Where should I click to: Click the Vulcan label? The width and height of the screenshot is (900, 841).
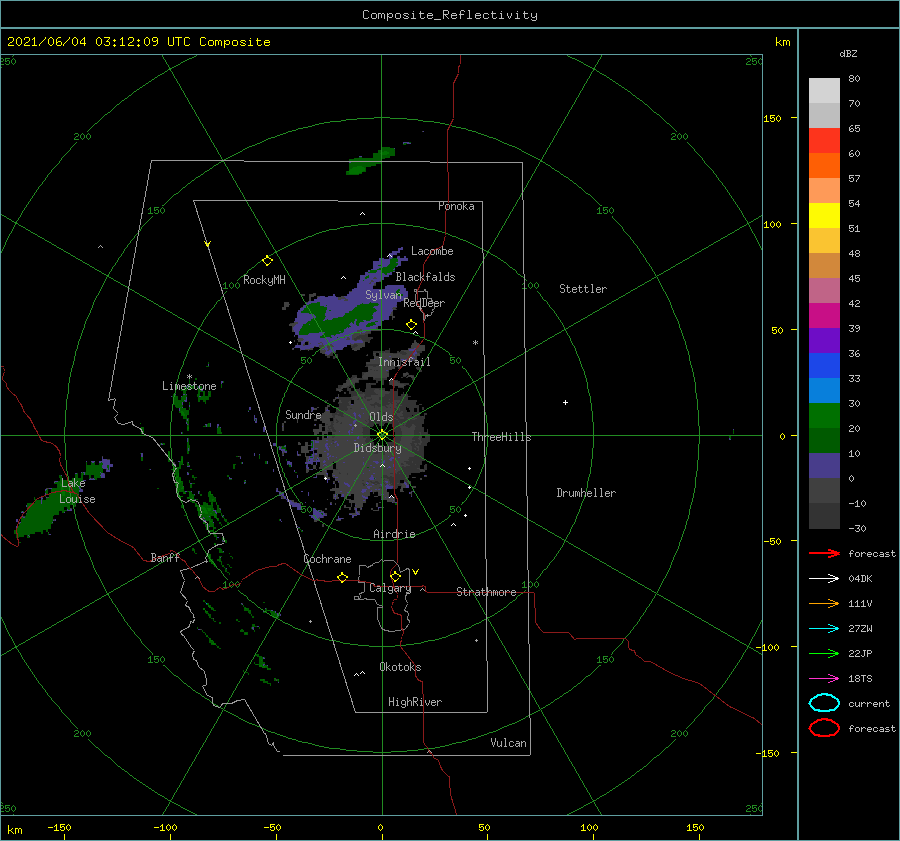pyautogui.click(x=509, y=743)
